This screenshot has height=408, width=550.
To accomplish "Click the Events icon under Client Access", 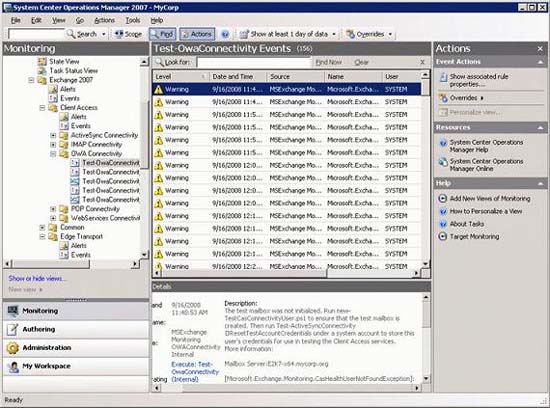I will pyautogui.click(x=64, y=126).
